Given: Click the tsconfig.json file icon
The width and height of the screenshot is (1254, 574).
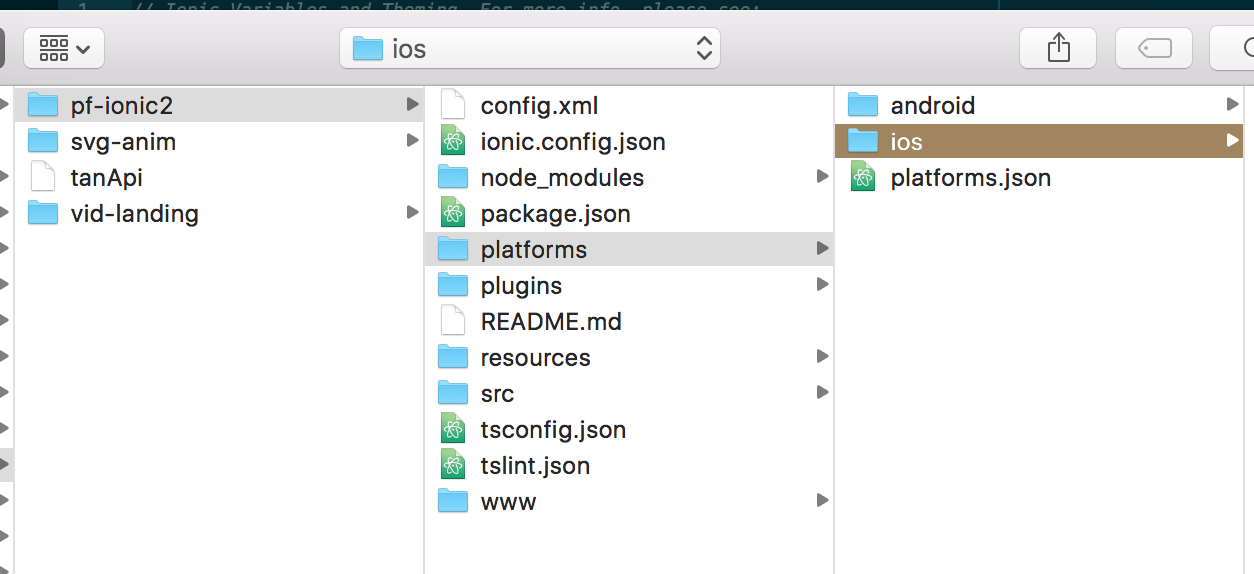Looking at the screenshot, I should click(453, 430).
